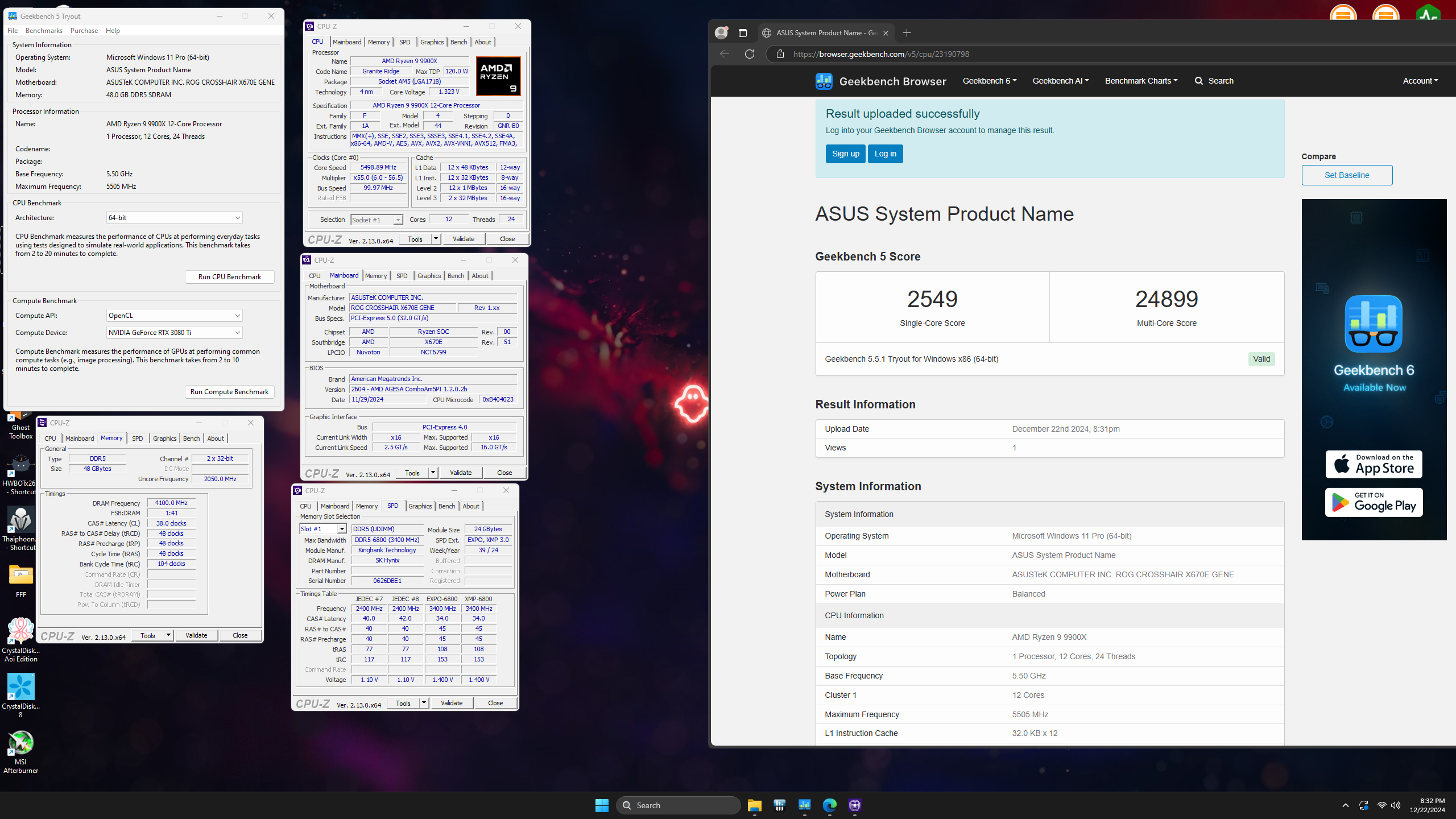The image size is (1456, 819).
Task: Open Ghost Toolbox desktop shortcut
Action: point(20,424)
